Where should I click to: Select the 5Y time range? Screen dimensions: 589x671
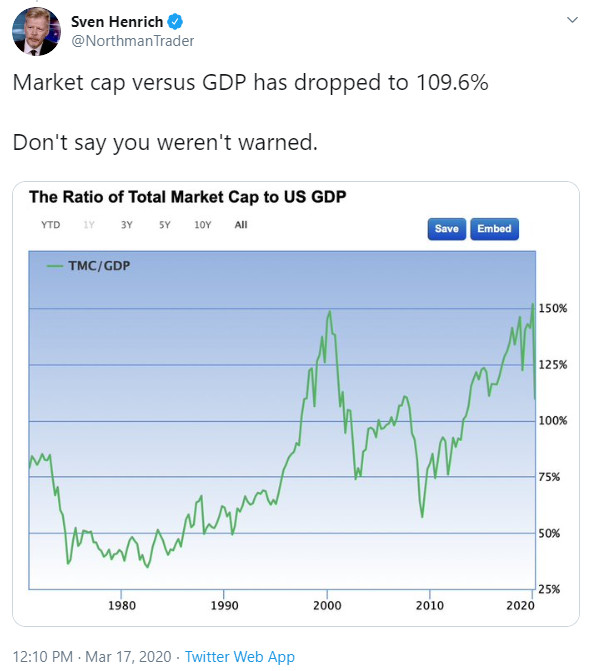coord(165,225)
